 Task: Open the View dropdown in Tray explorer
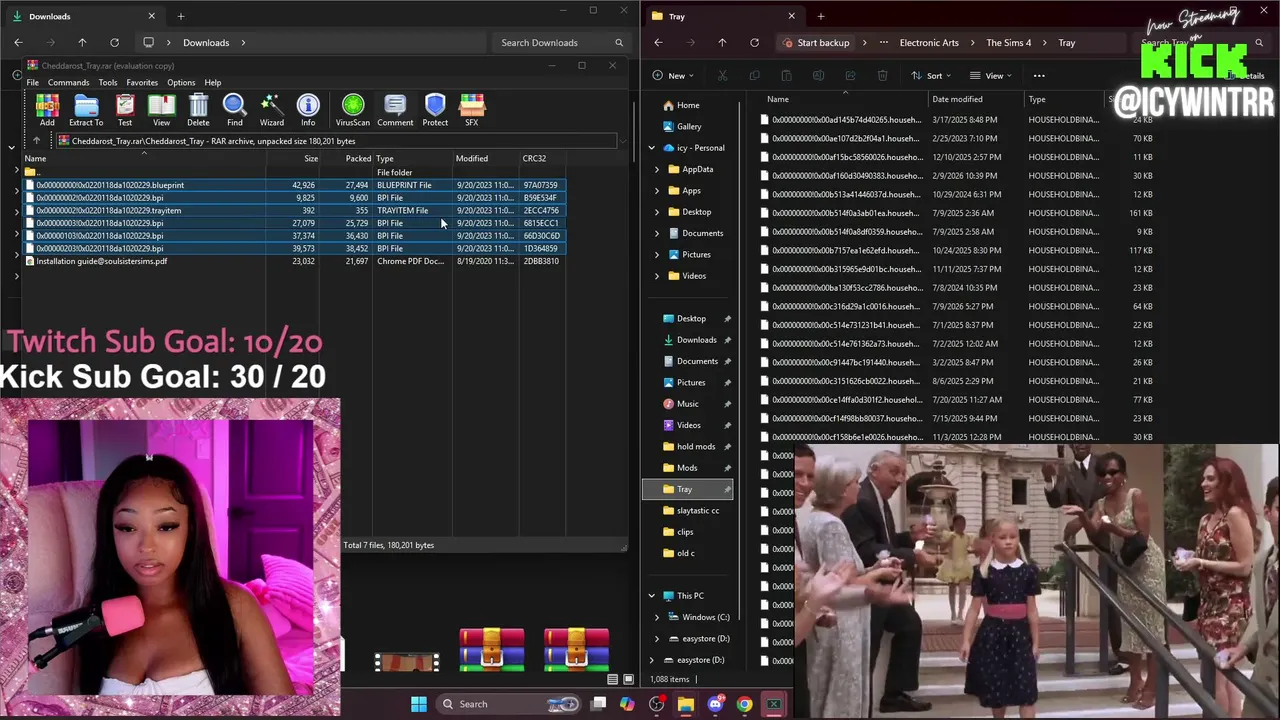pos(989,76)
